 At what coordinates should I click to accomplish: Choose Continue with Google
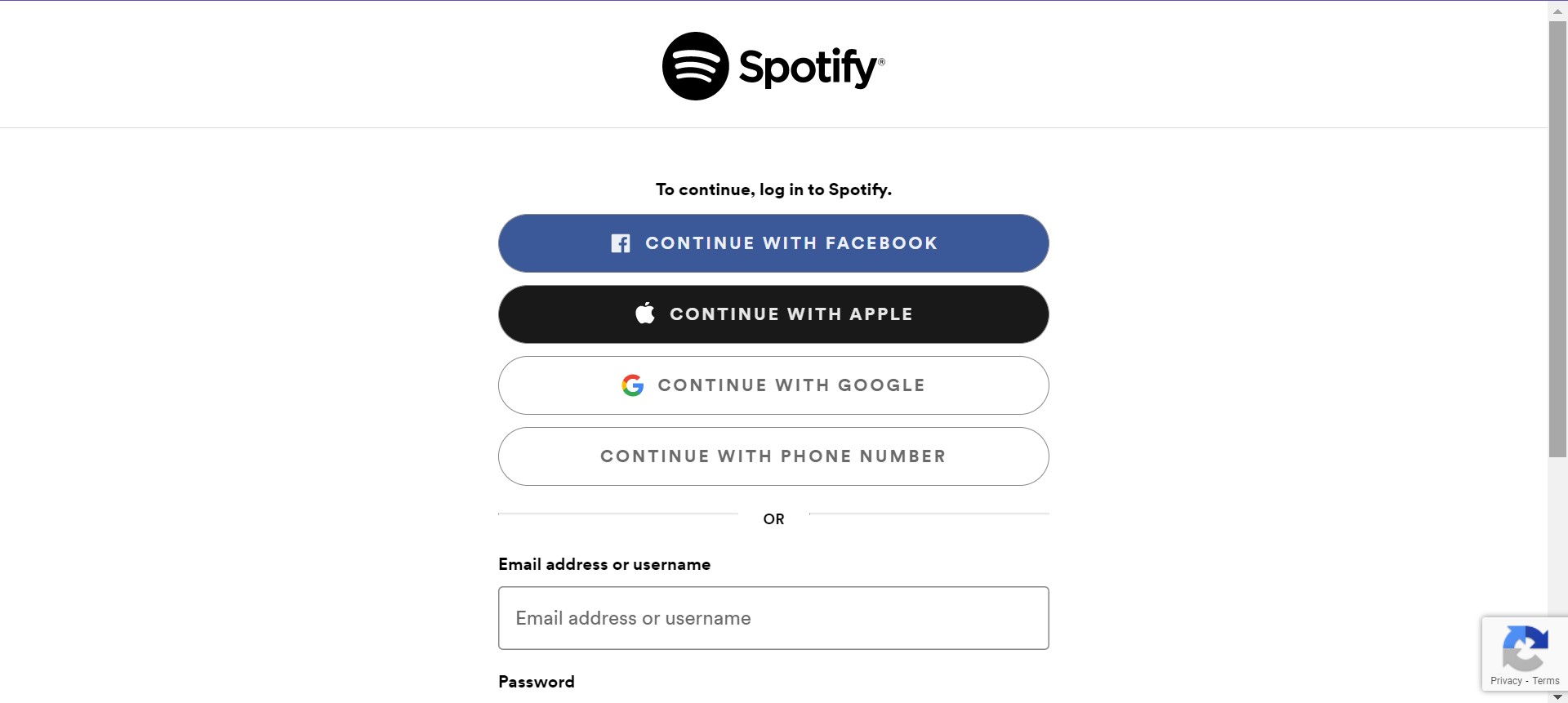click(773, 385)
